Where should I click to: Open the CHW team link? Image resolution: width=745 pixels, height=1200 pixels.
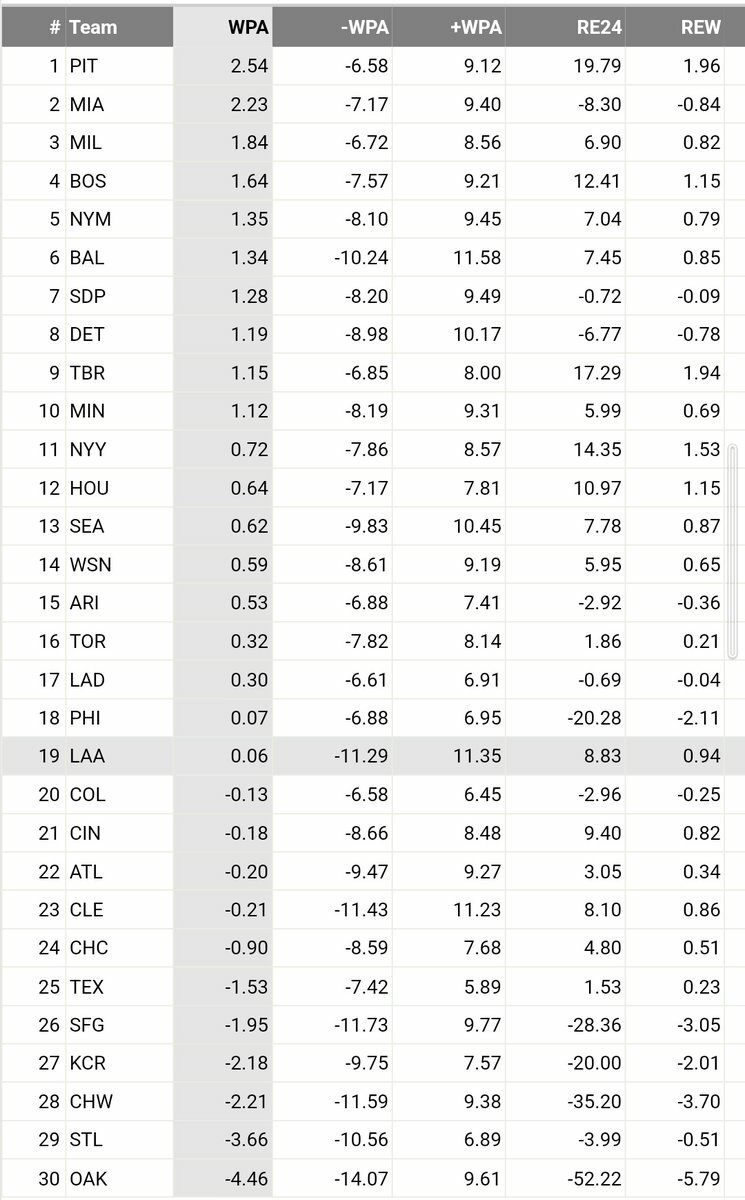coord(91,1102)
